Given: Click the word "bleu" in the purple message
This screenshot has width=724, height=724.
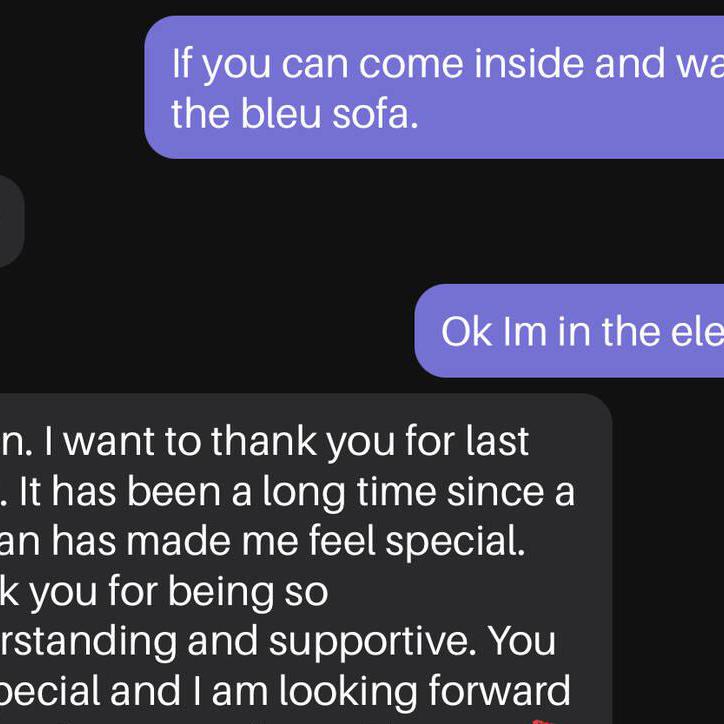Looking at the screenshot, I should tap(283, 114).
